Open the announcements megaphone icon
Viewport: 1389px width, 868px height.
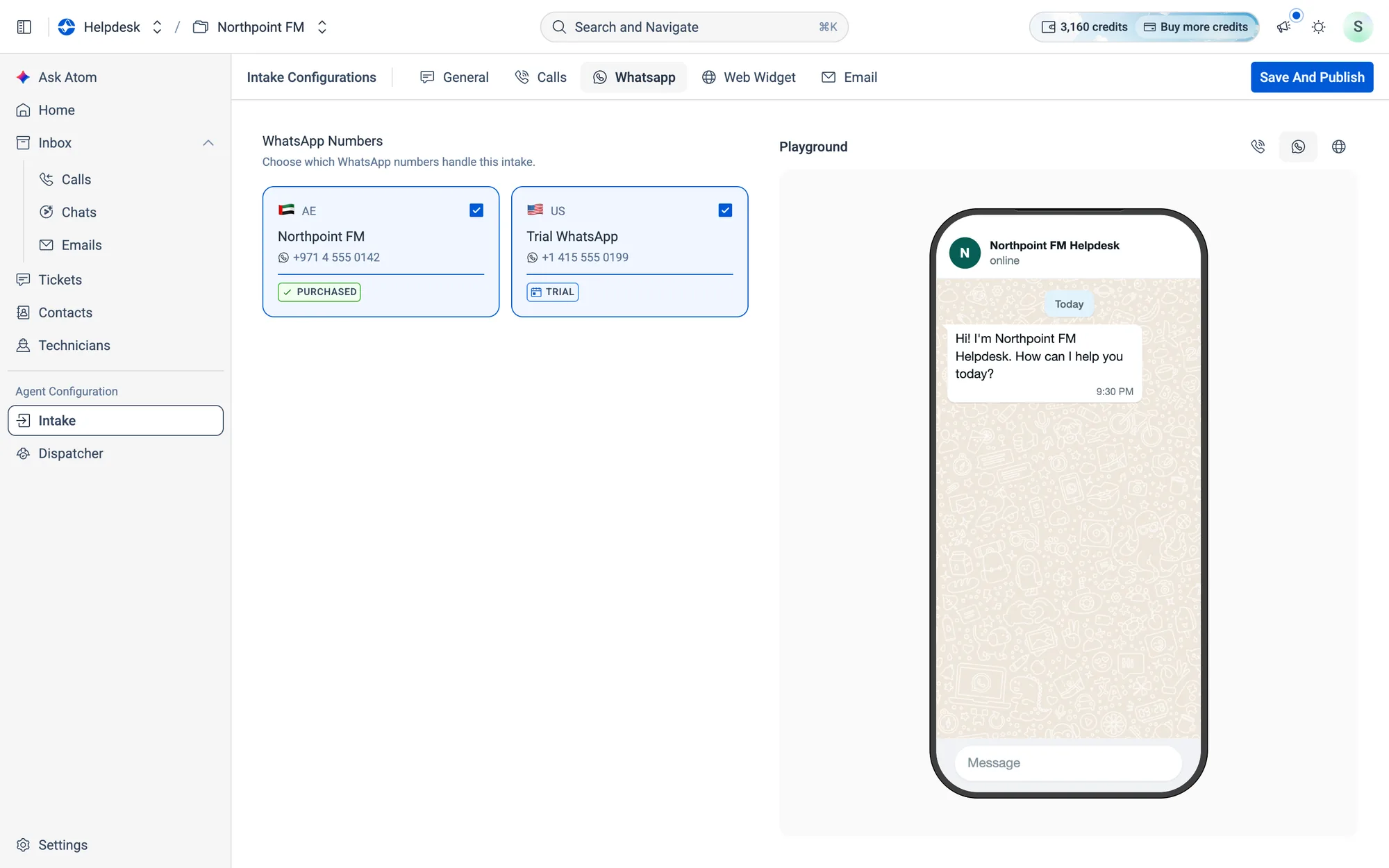(x=1283, y=27)
